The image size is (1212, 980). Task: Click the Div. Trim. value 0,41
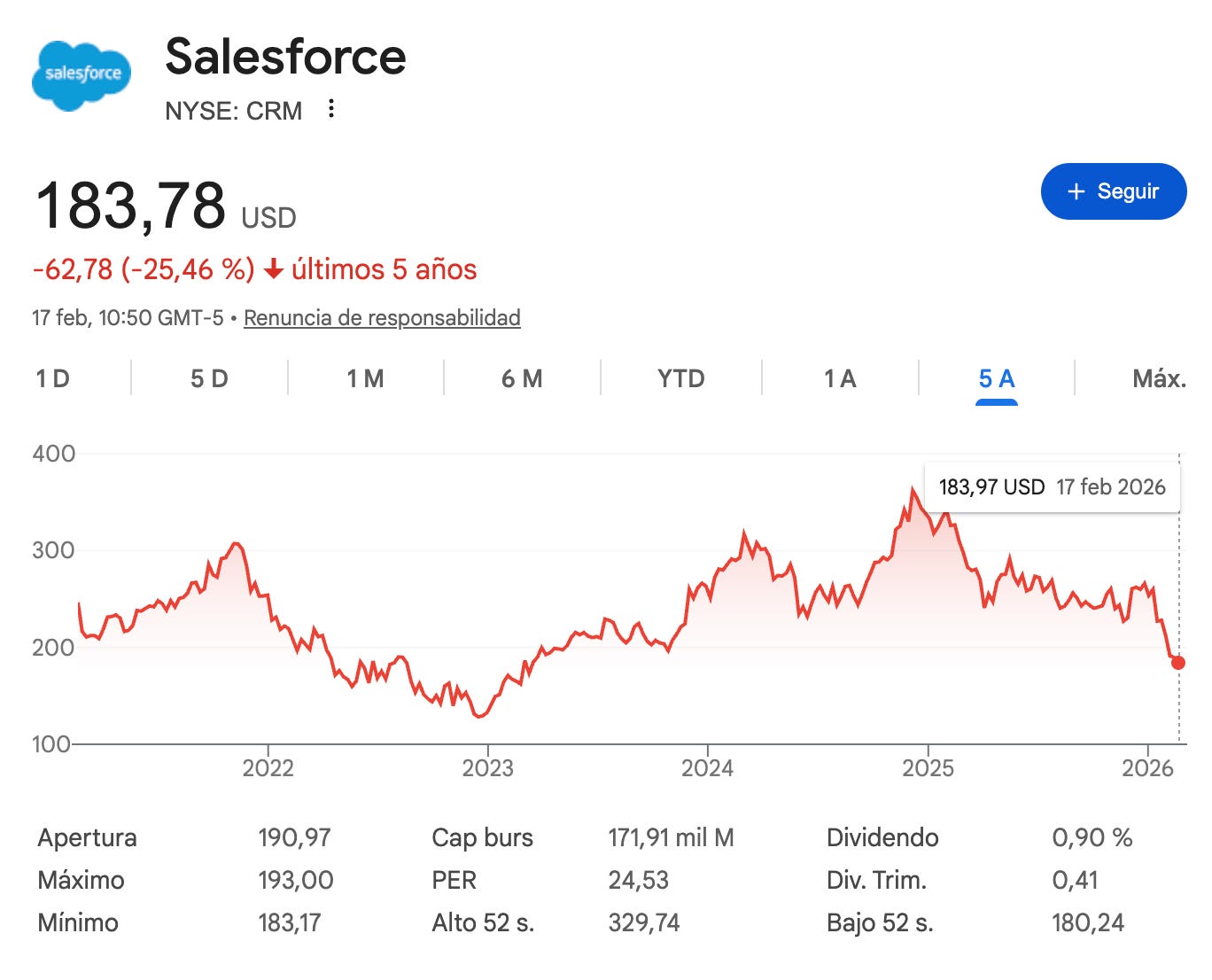[1075, 880]
